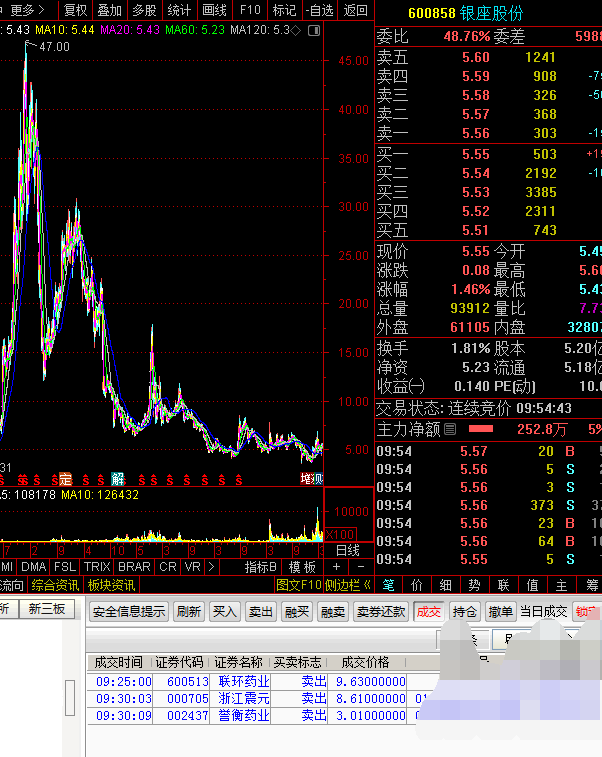Image resolution: width=602 pixels, height=757 pixels.
Task: Switch to the 值 value tab
Action: tap(532, 586)
